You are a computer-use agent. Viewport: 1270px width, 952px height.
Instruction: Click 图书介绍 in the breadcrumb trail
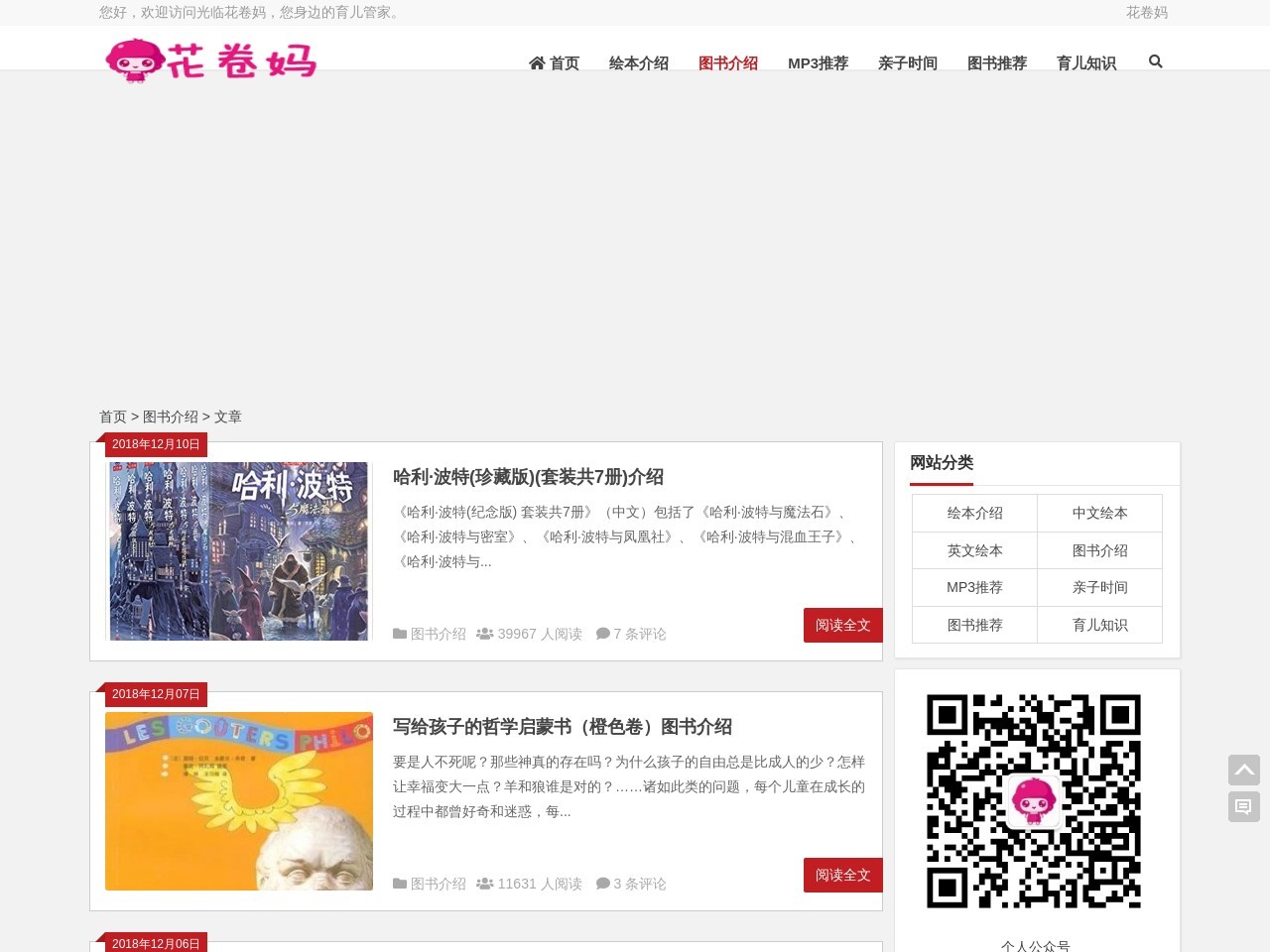[170, 416]
